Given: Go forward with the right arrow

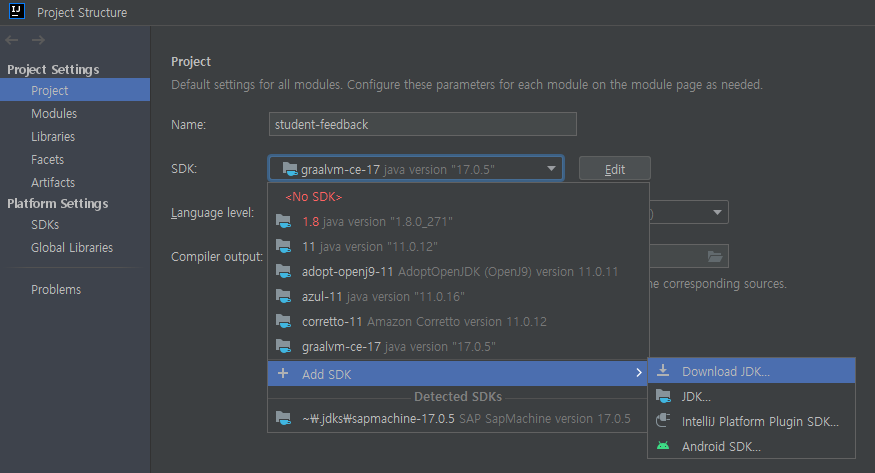Looking at the screenshot, I should point(38,40).
